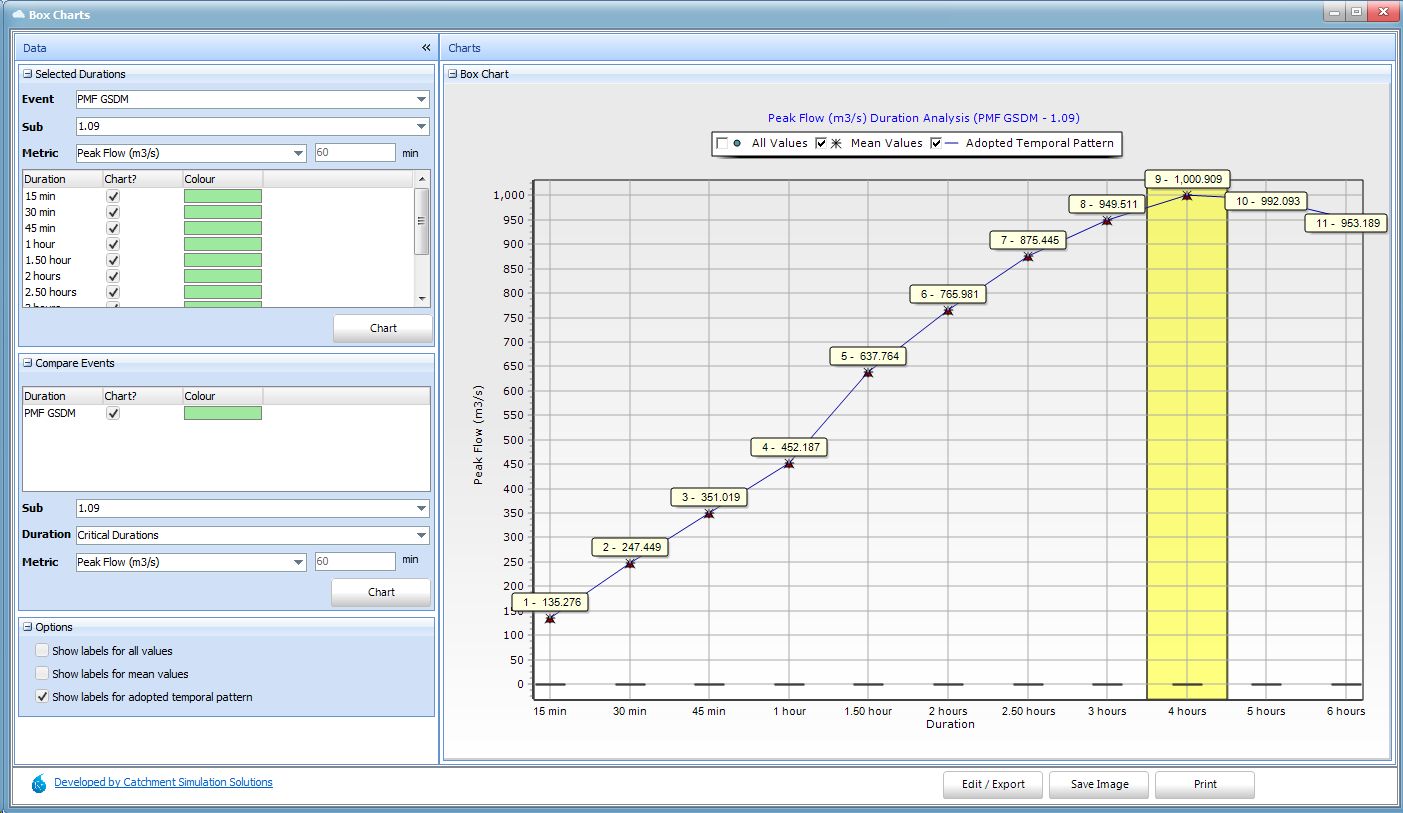Click the Box Charts window title icon
This screenshot has width=1403, height=813.
pos(17,15)
